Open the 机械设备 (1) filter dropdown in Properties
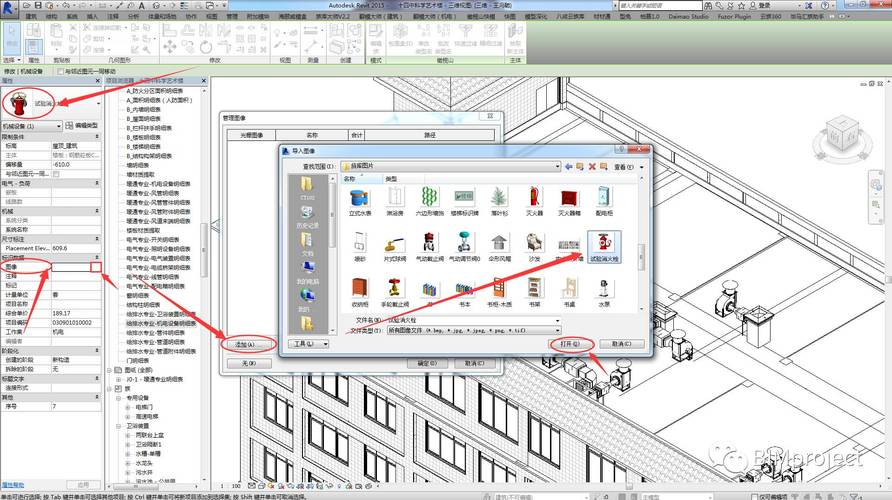This screenshot has width=892, height=500. 31,126
